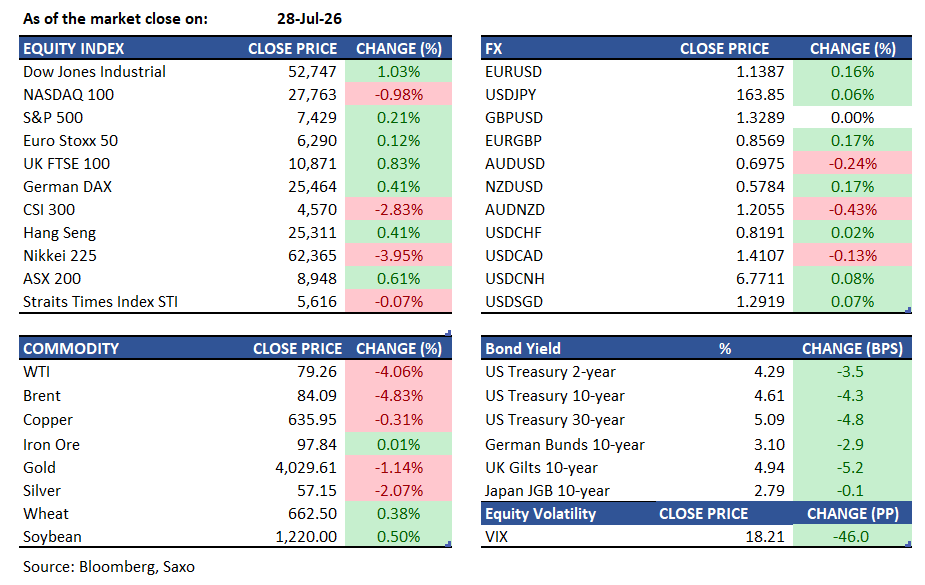
Task: Select the Brent change cell -4.83%
Action: pyautogui.click(x=398, y=395)
